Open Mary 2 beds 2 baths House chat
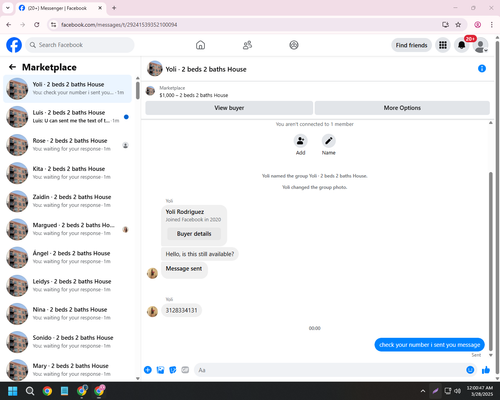500x400 pixels. 68,369
